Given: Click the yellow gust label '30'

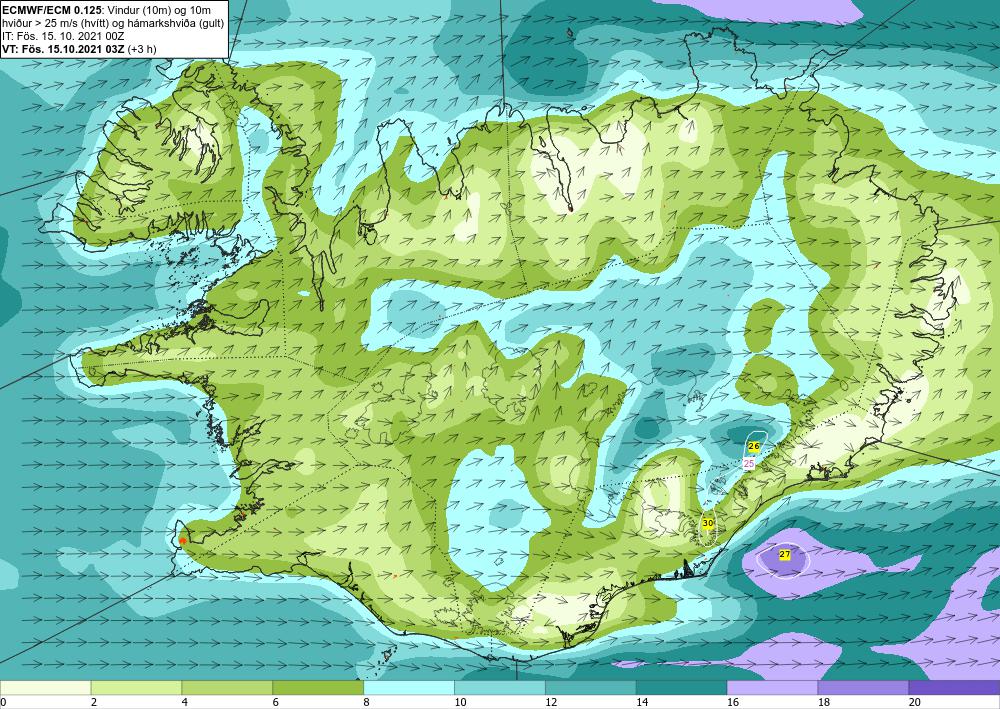Looking at the screenshot, I should (707, 523).
